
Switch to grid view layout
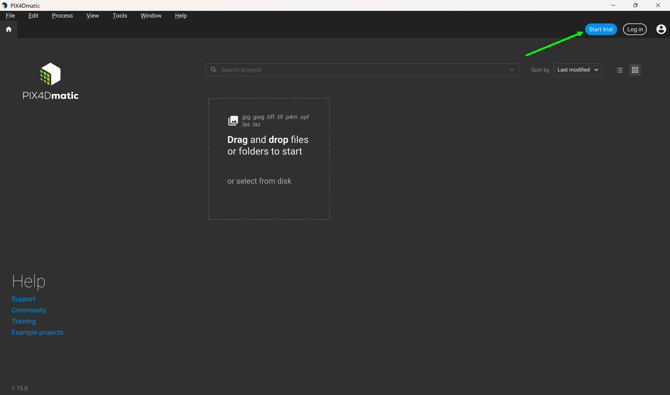click(x=635, y=70)
